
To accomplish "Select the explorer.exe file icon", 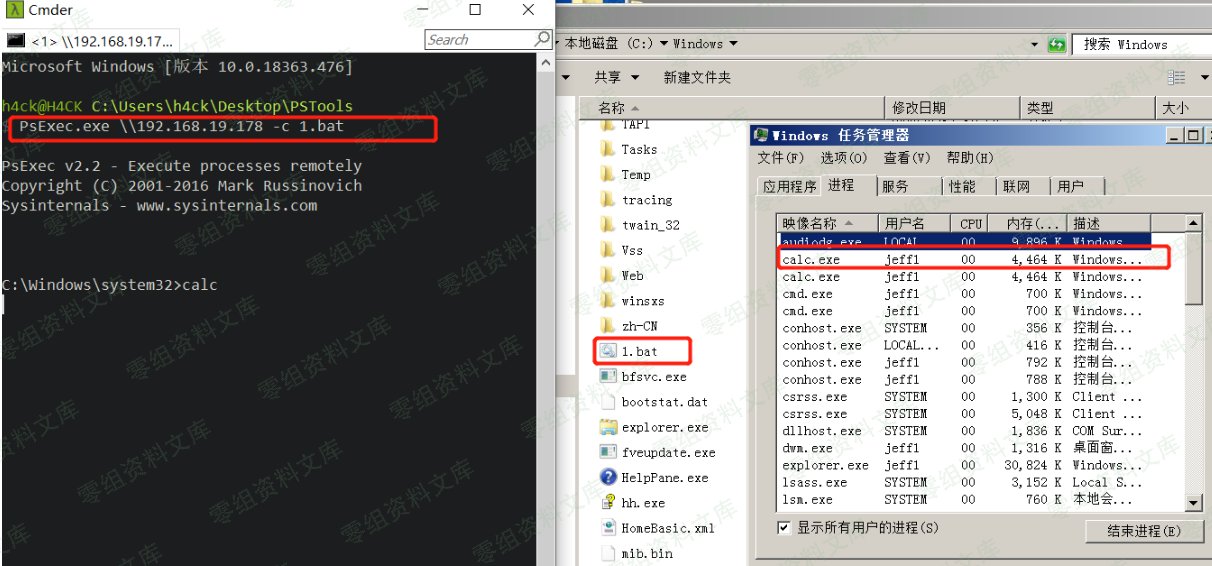I will (x=608, y=427).
